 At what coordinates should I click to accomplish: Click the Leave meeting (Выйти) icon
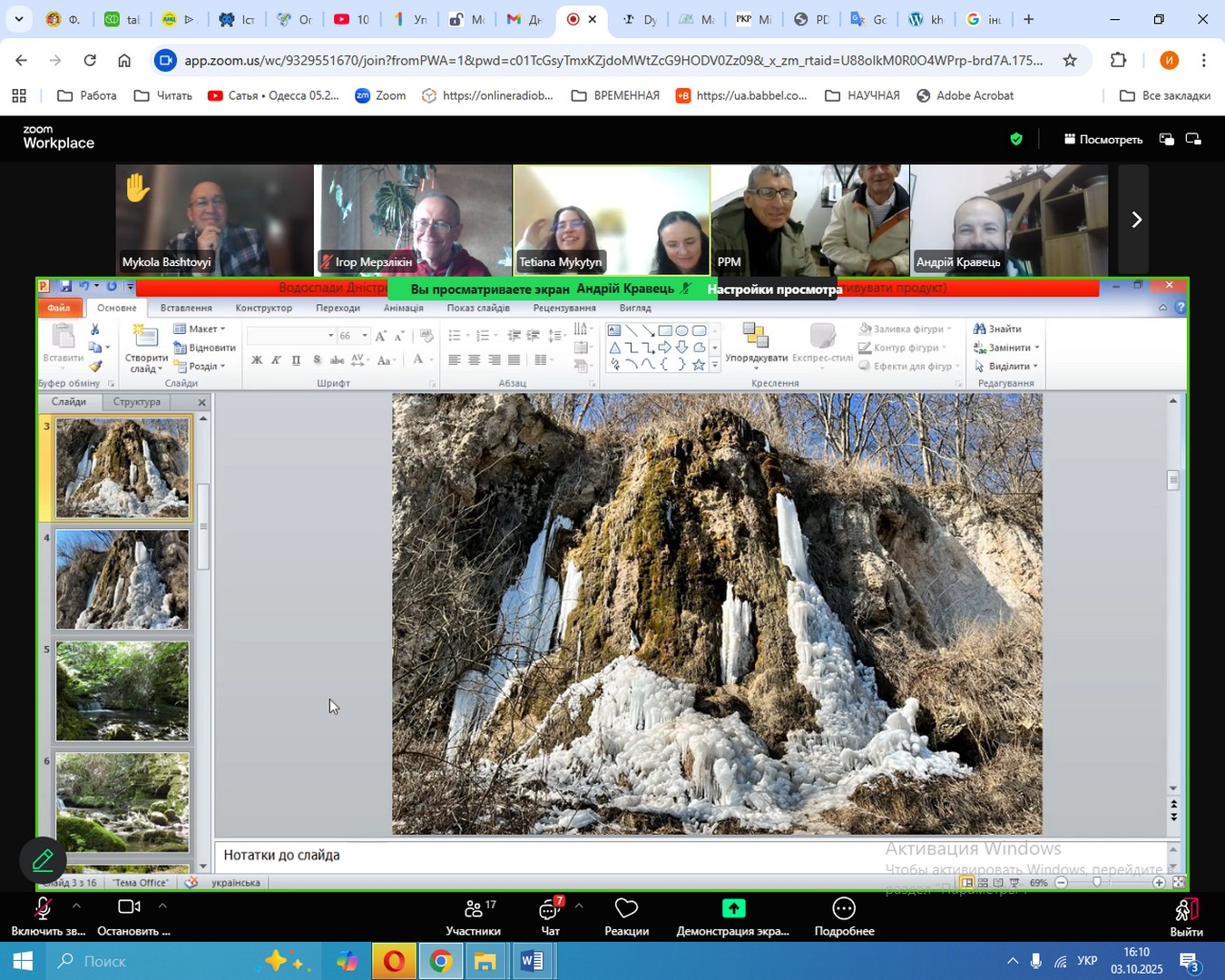point(1186,910)
